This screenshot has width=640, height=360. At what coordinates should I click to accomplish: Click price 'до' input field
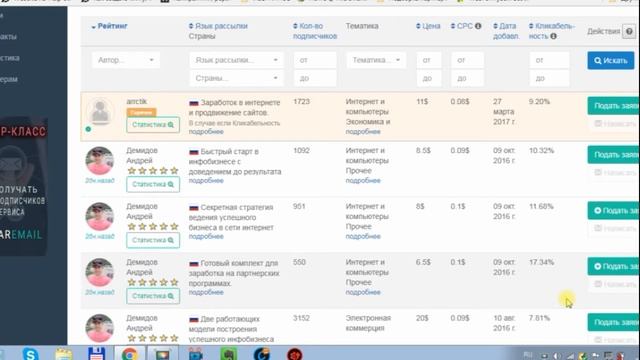click(429, 78)
